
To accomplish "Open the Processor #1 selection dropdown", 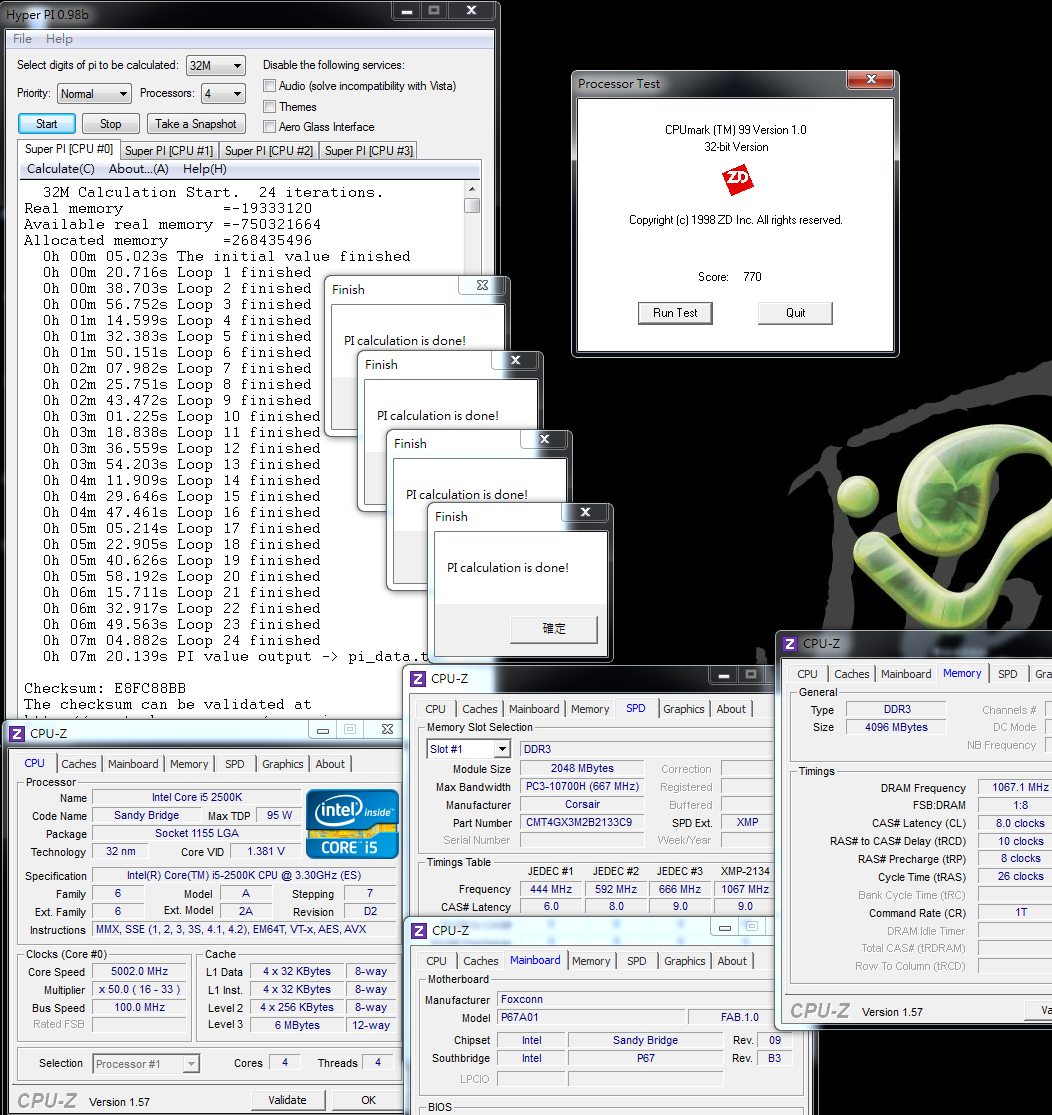I will (146, 1064).
